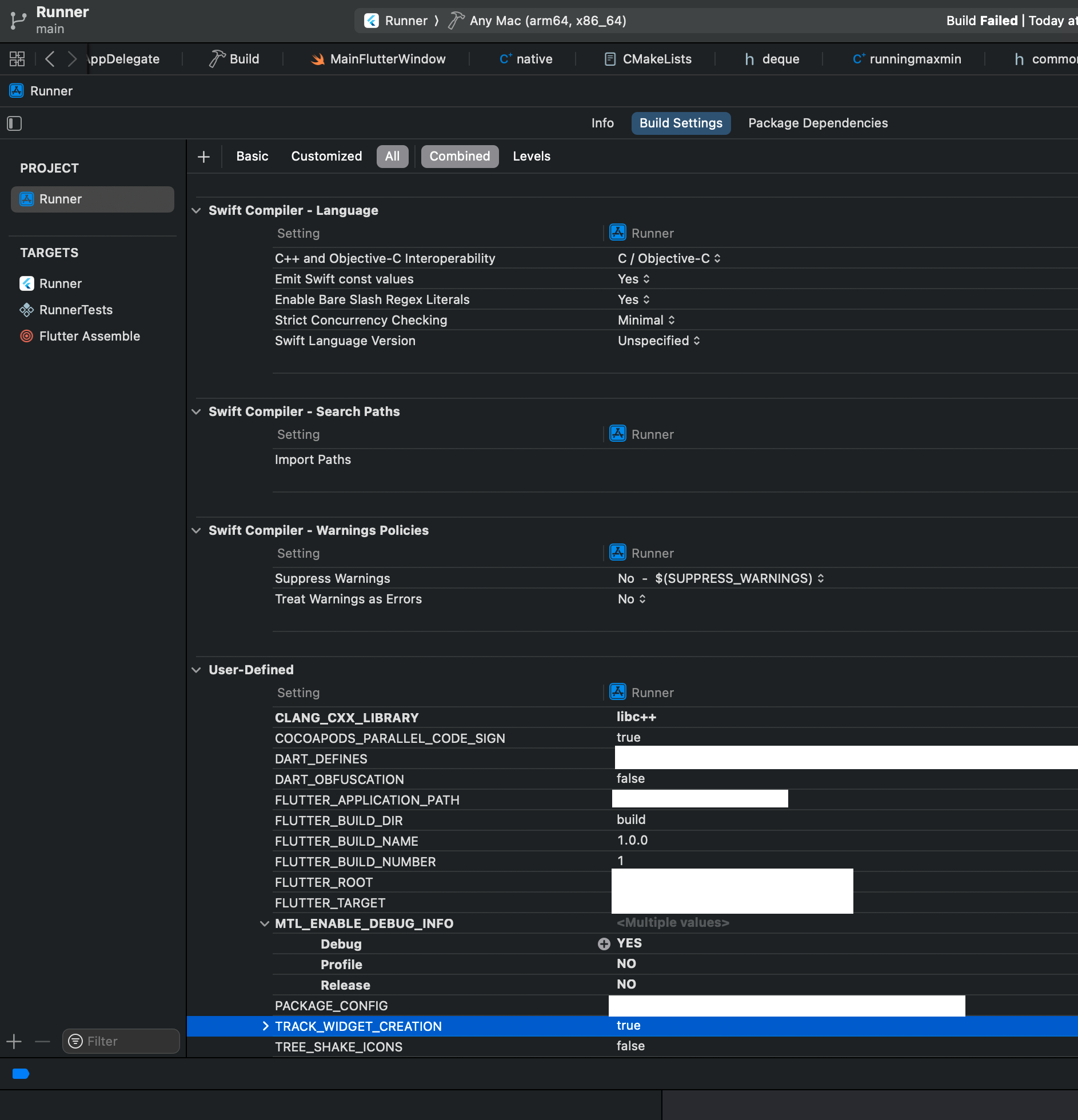Click the add build setting plus button
Viewport: 1078px width, 1120px height.
tap(203, 157)
